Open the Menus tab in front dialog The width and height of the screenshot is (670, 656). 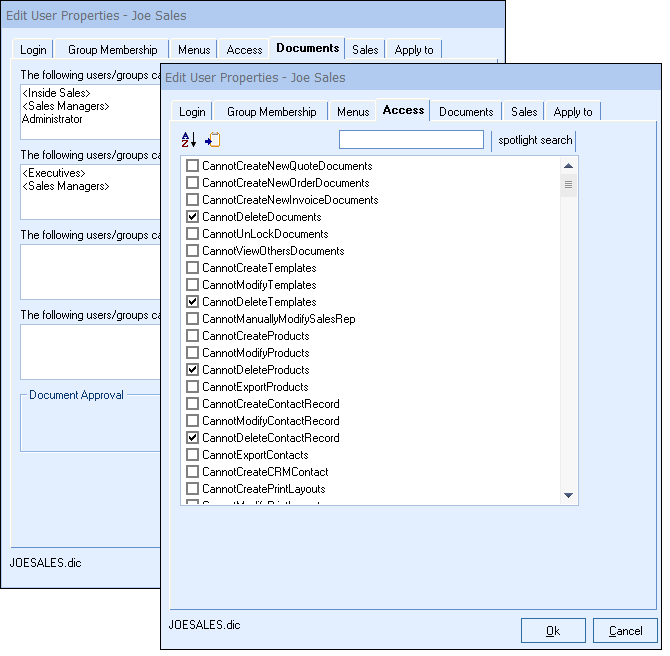353,112
